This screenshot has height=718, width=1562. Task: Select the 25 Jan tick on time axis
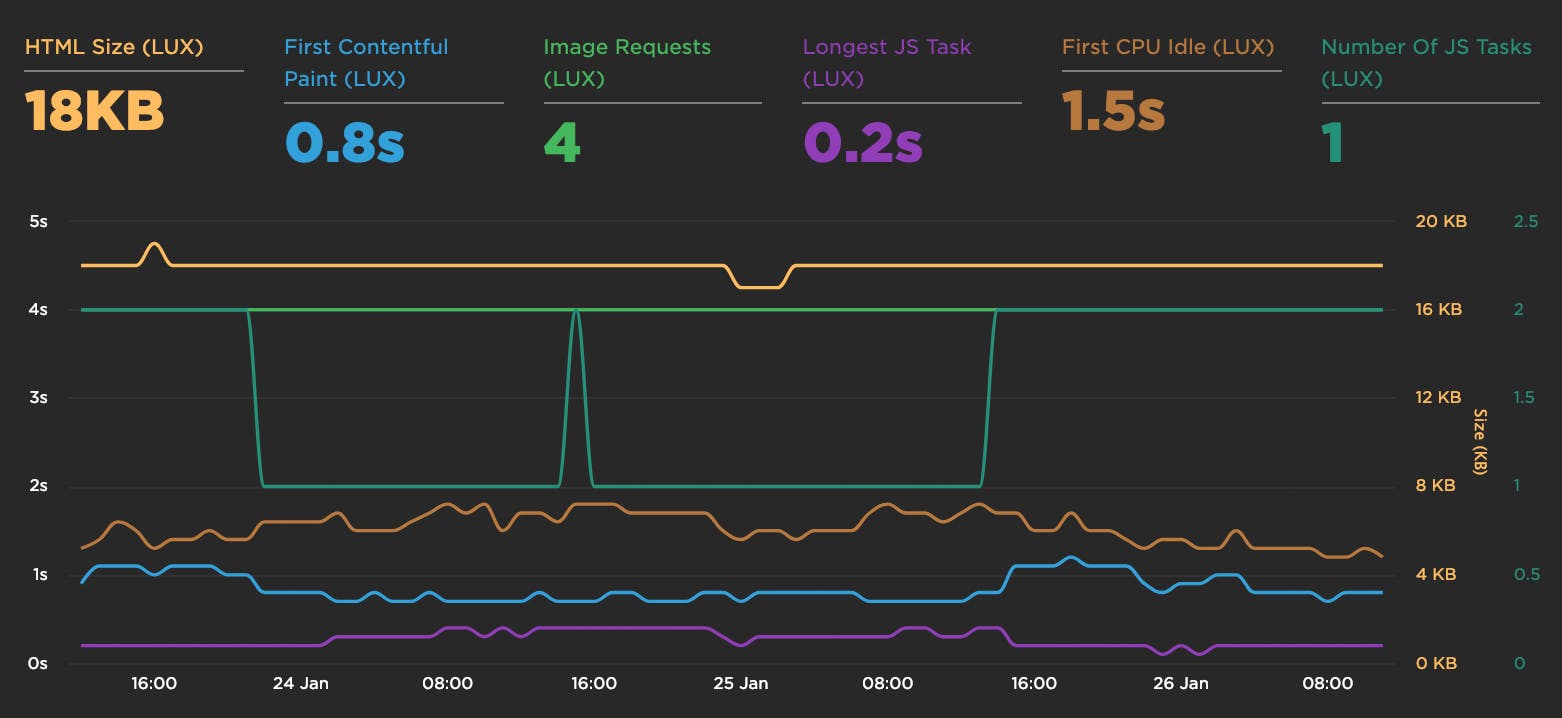tap(740, 684)
